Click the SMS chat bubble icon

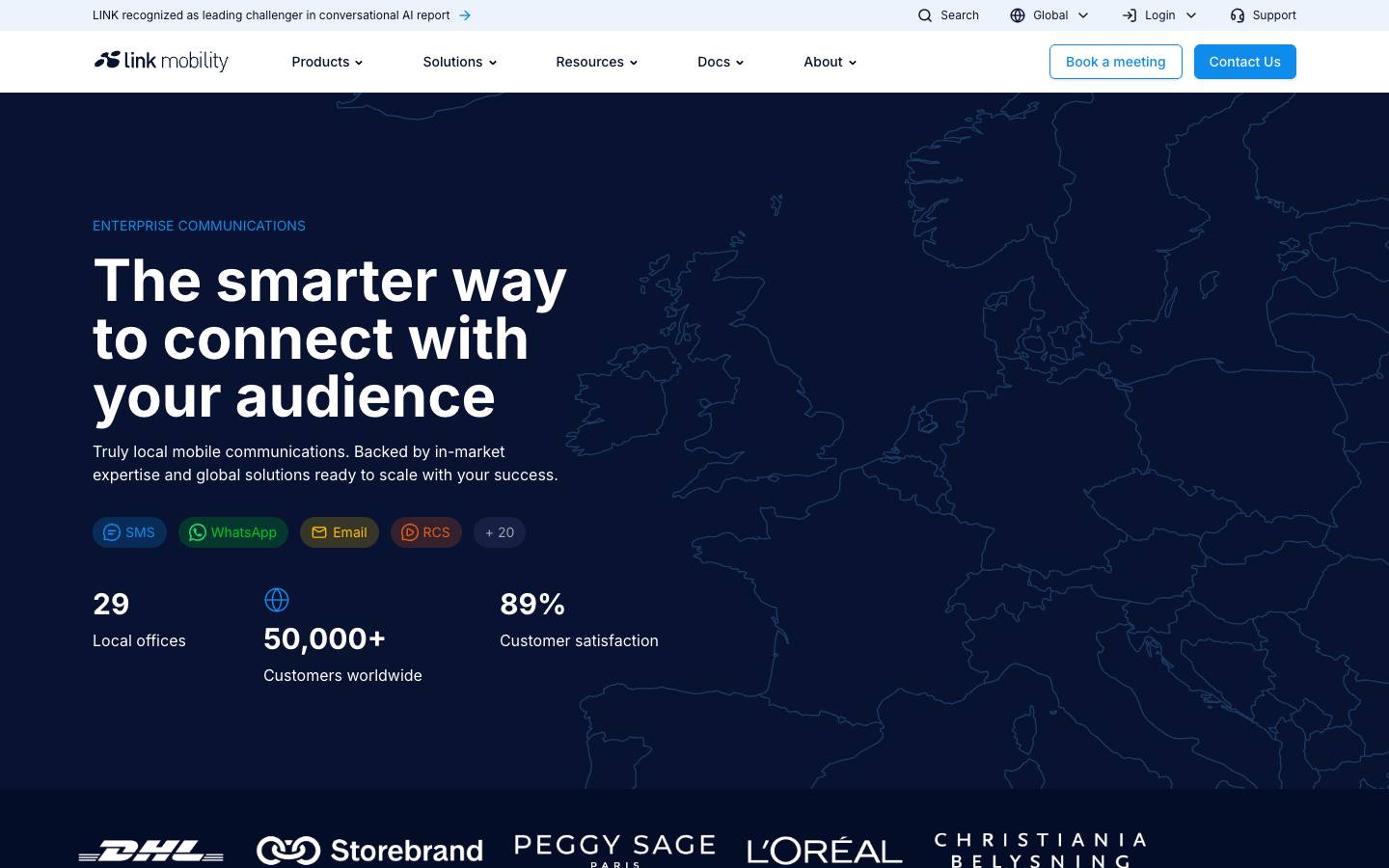112,532
